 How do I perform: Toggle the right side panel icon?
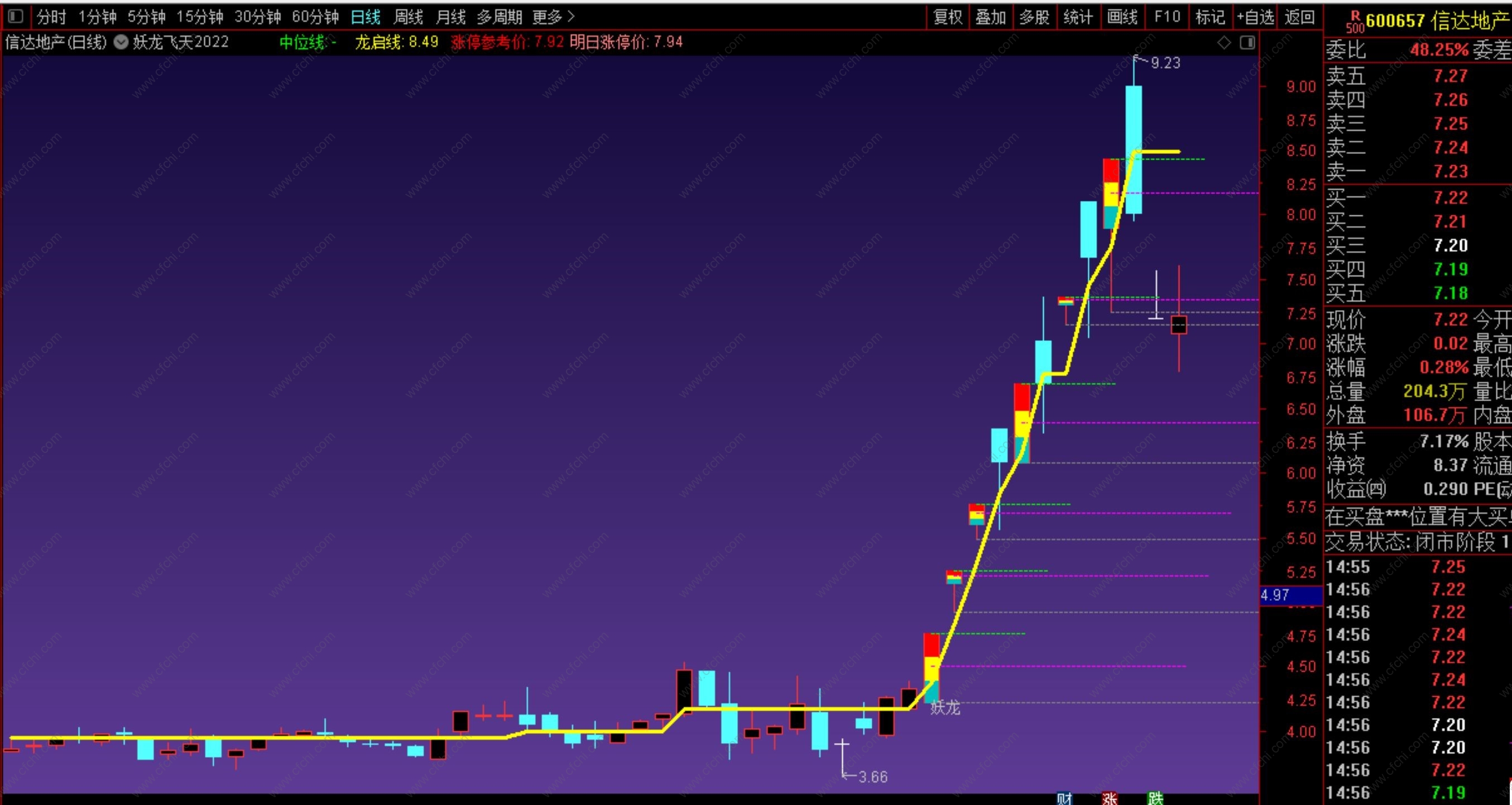coord(1247,42)
